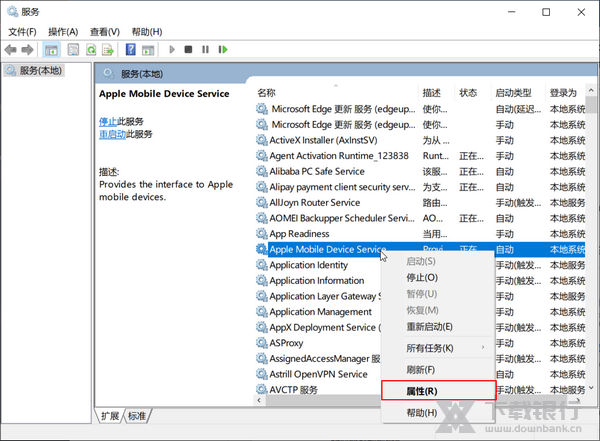Viewport: 600px width, 441px height.
Task: Click the show/hide console tree toolbar icon
Action: pyautogui.click(x=51, y=49)
